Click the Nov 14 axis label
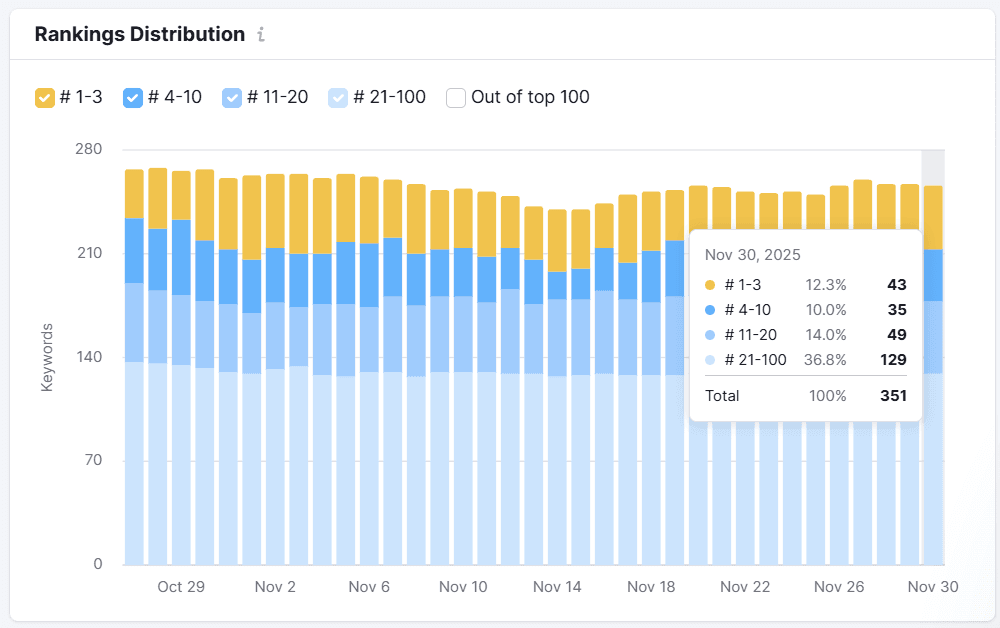Viewport: 1000px width, 628px height. pos(557,587)
